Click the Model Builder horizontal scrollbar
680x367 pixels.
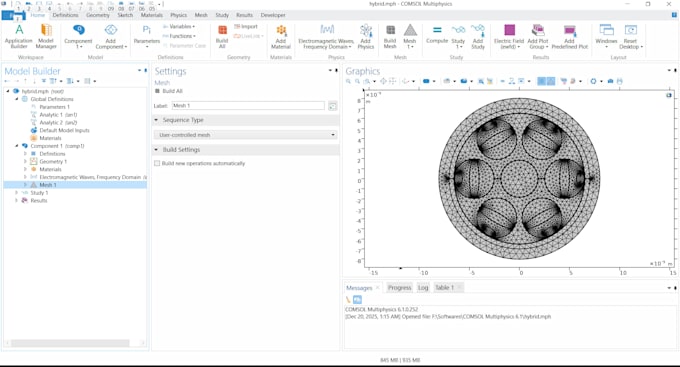70,343
